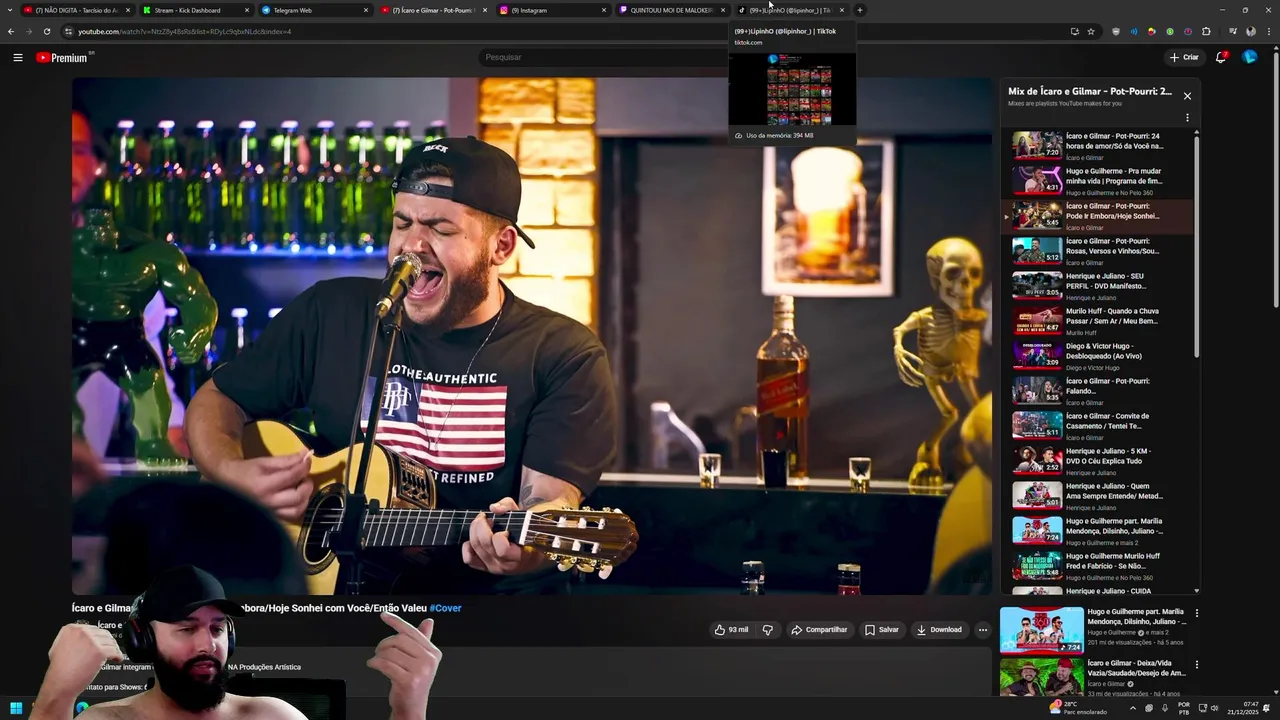Open options for Deixa/Vida Vazia video
The width and height of the screenshot is (1280, 720).
(1196, 665)
